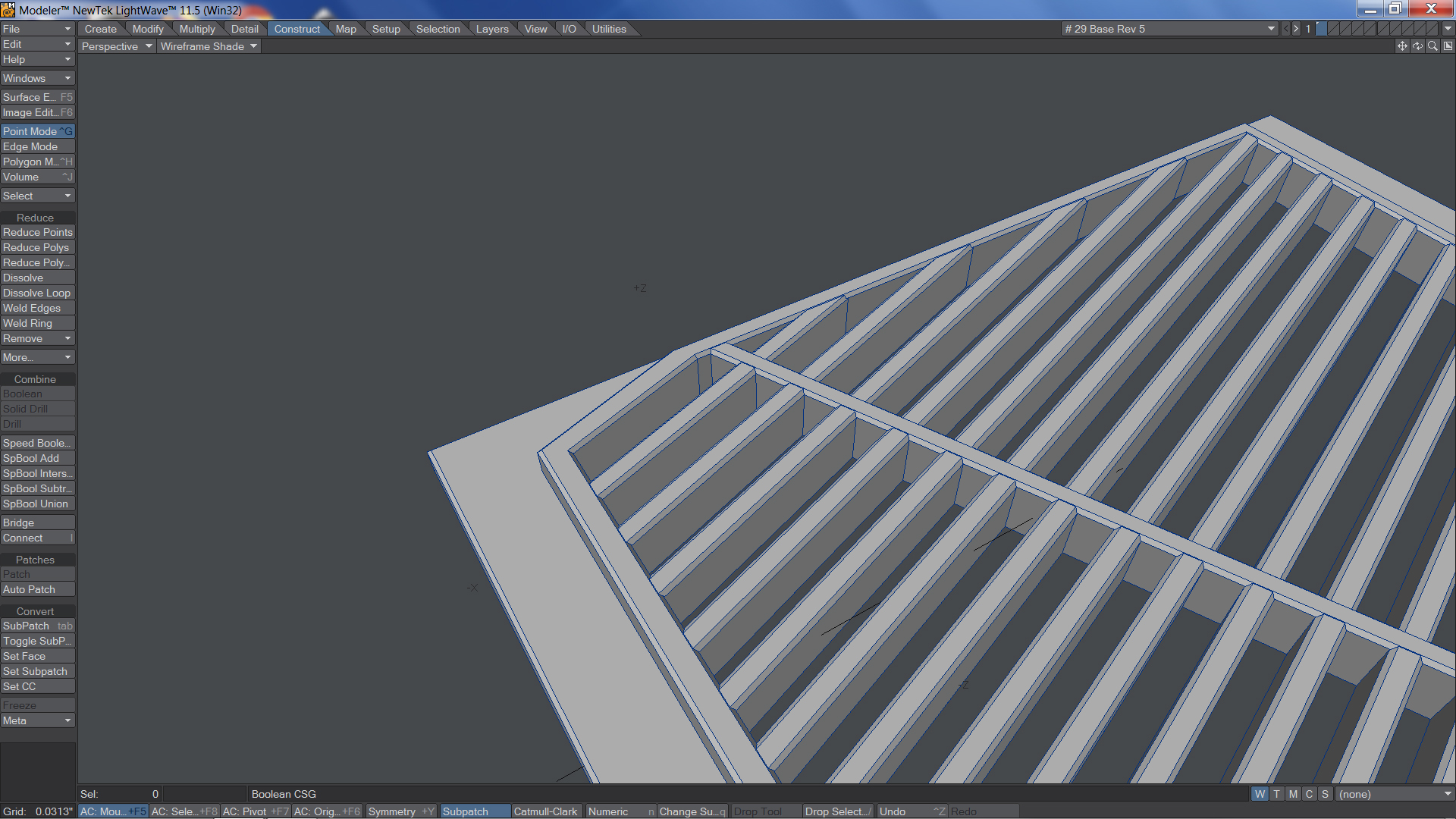Switch to the View tab
This screenshot has width=1456, height=819.
(535, 29)
